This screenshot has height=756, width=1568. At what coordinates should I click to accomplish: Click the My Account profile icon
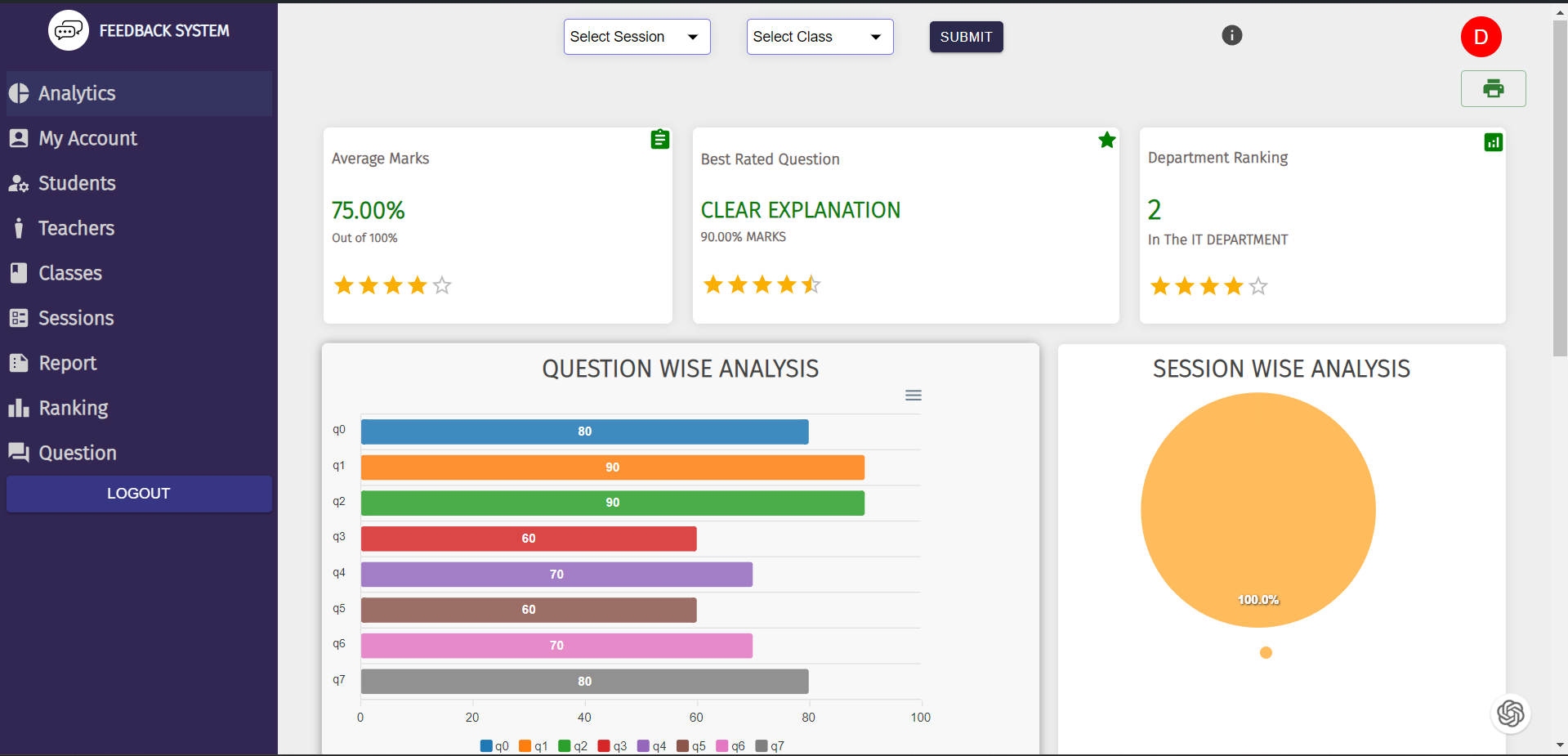click(x=19, y=138)
